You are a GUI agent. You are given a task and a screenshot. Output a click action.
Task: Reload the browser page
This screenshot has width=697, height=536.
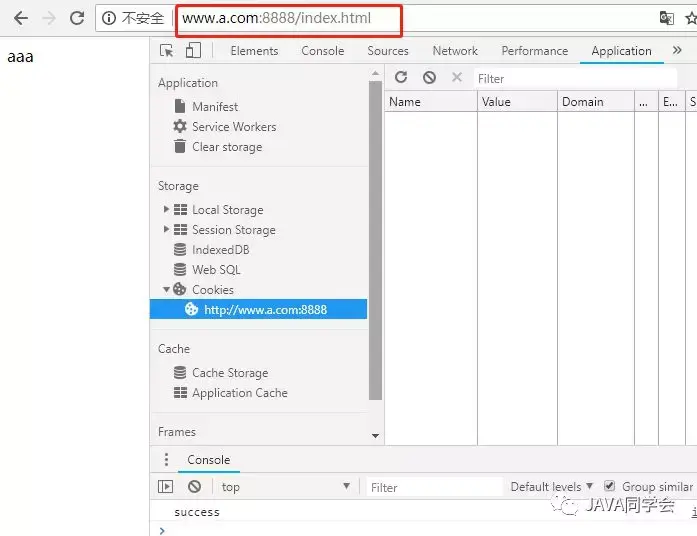pos(77,18)
